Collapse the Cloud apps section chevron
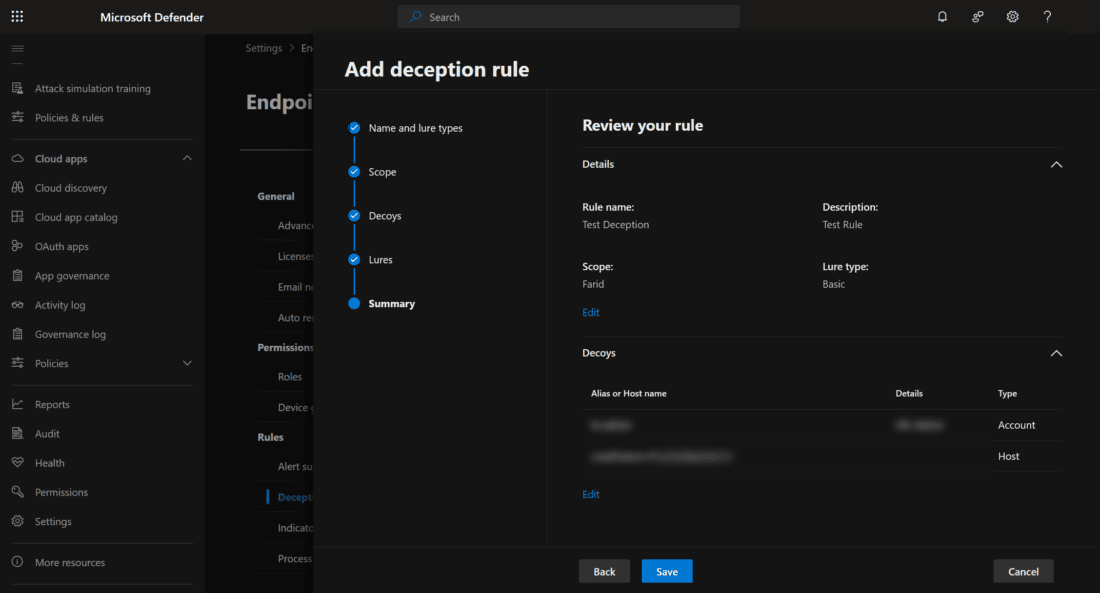This screenshot has width=1100, height=593. [x=187, y=159]
